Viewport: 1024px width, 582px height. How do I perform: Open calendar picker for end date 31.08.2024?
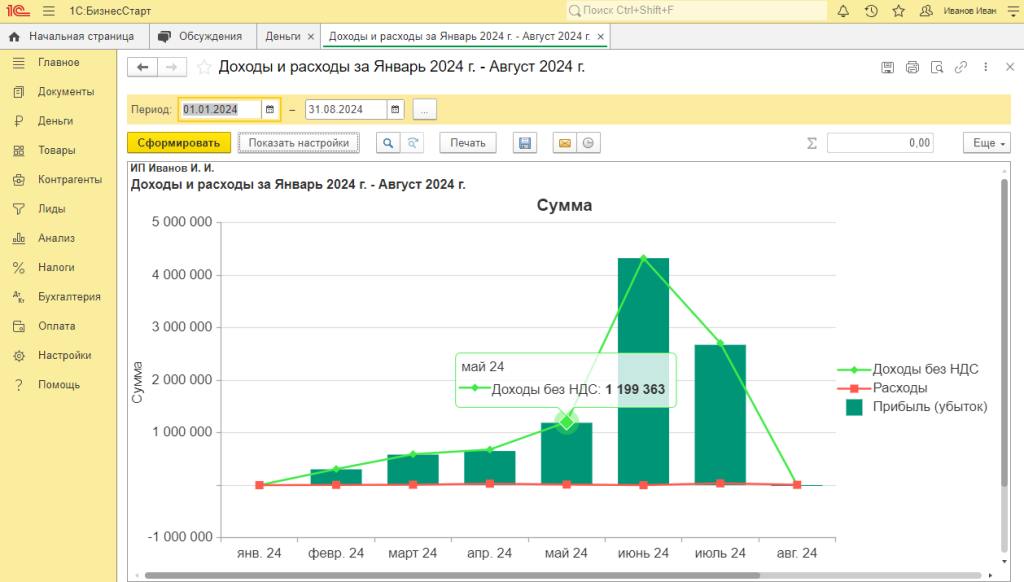coord(395,110)
